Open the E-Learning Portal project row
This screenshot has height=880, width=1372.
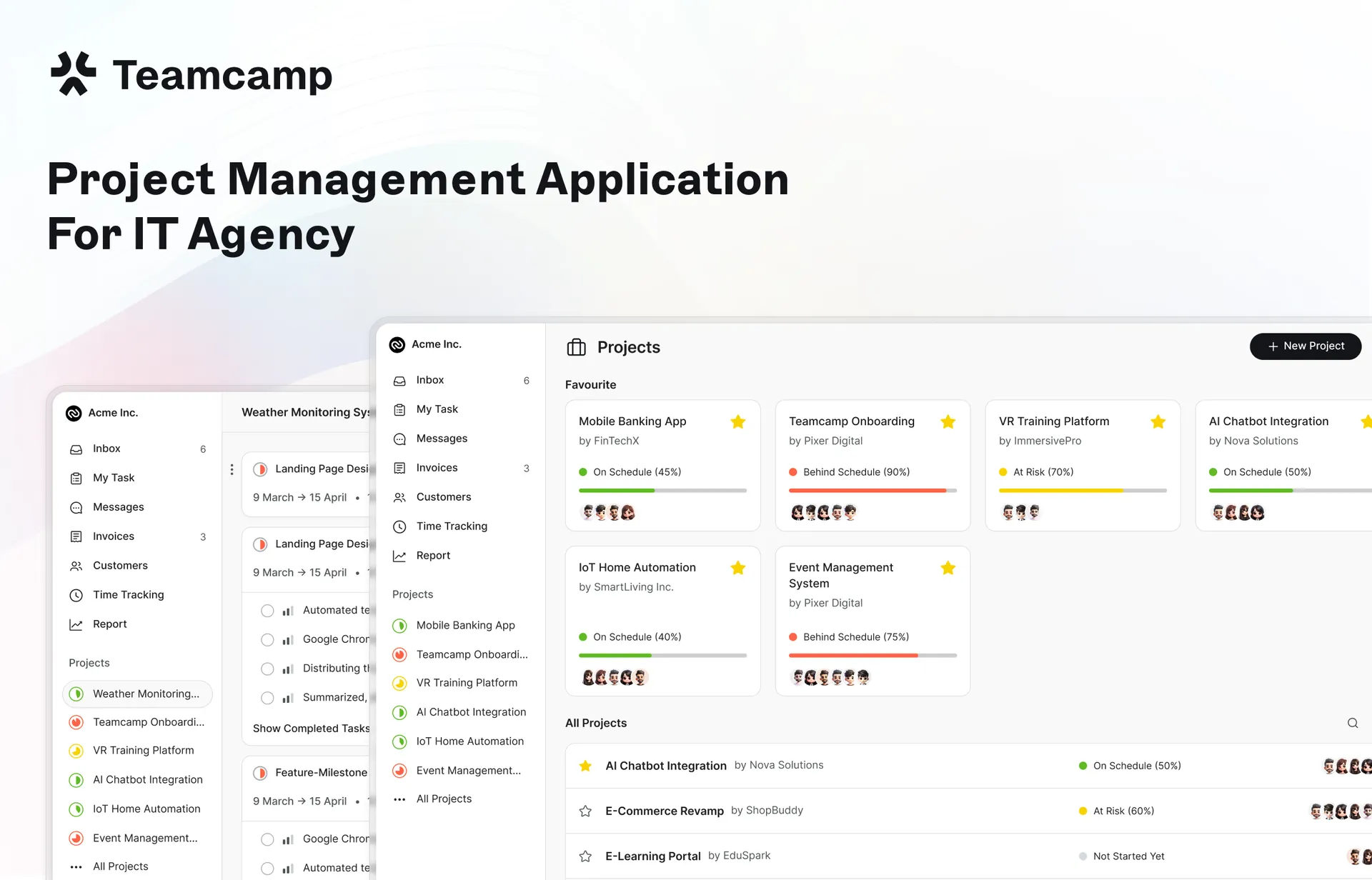click(652, 856)
